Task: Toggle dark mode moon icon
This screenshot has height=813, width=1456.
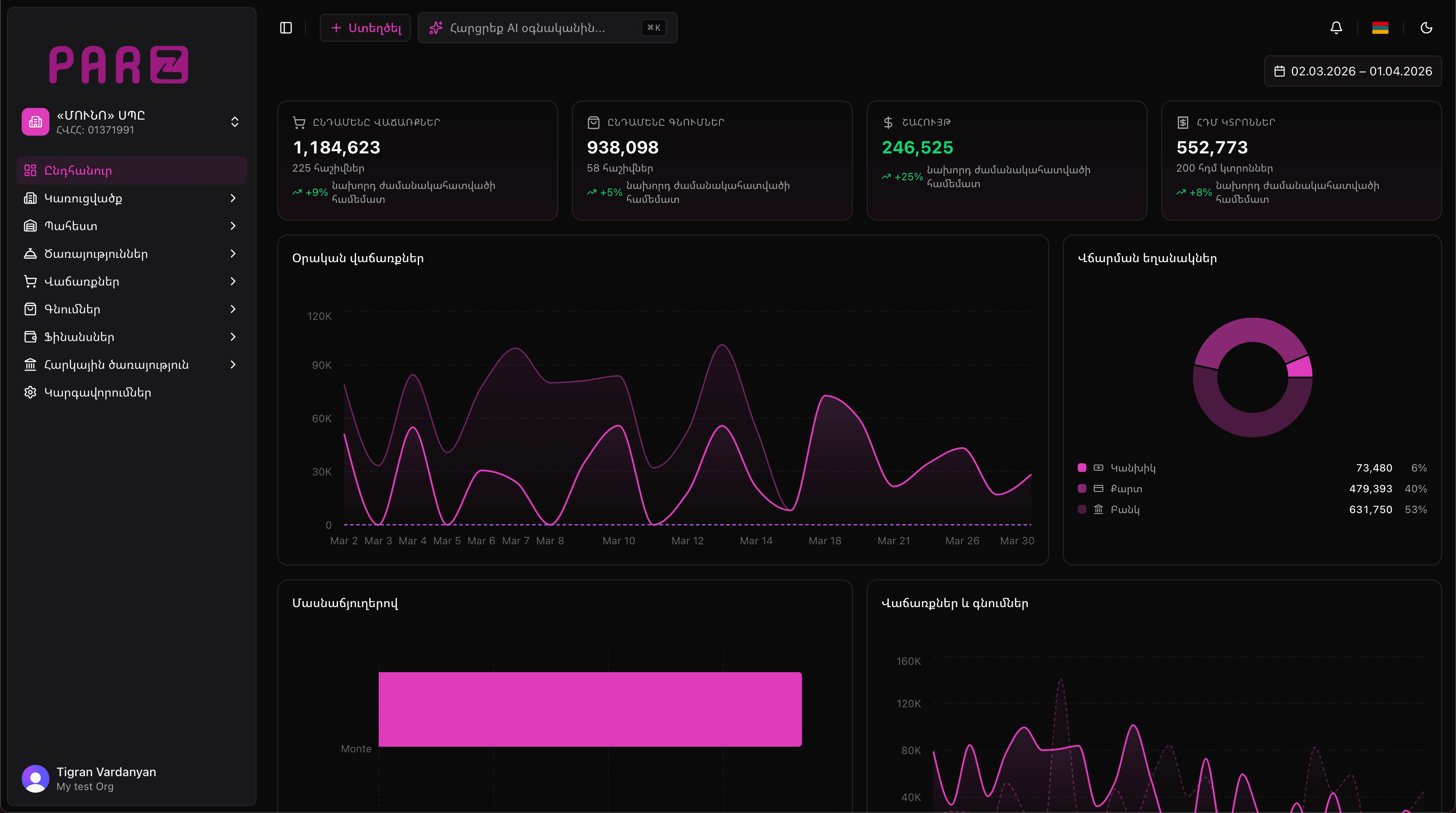Action: pyautogui.click(x=1426, y=28)
